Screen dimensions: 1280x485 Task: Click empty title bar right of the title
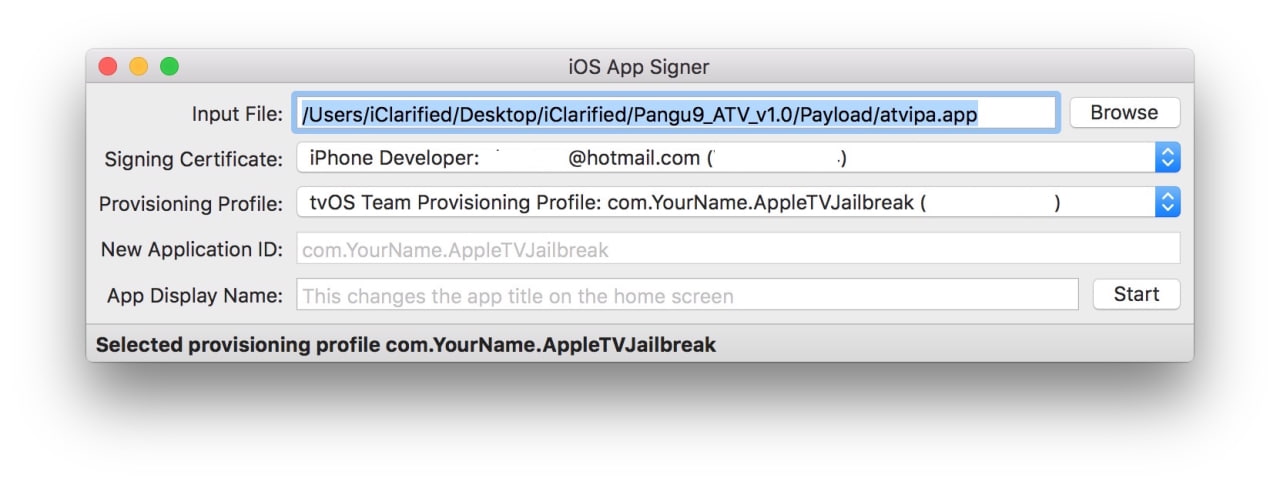pos(950,67)
